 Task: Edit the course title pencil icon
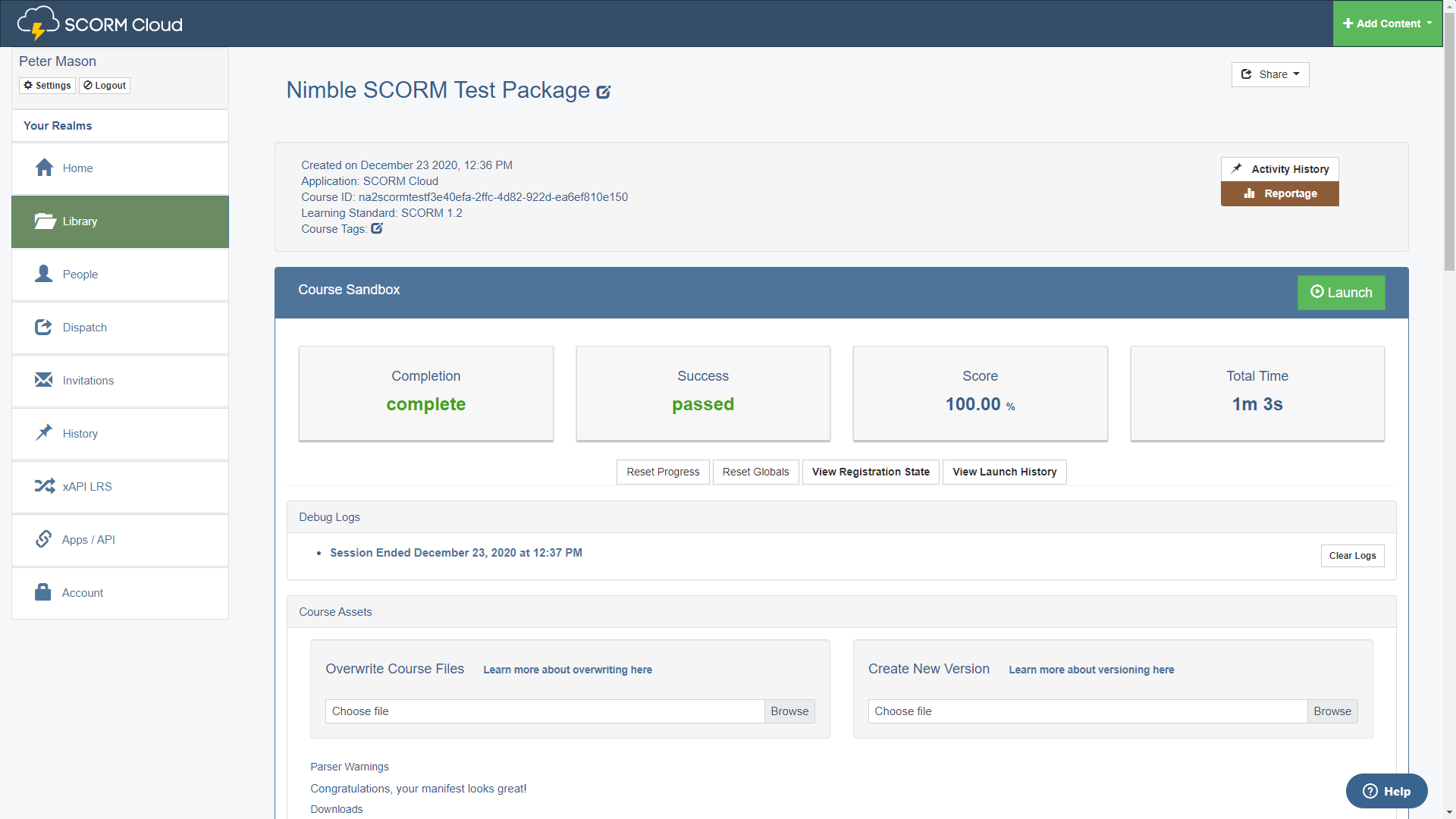coord(604,92)
